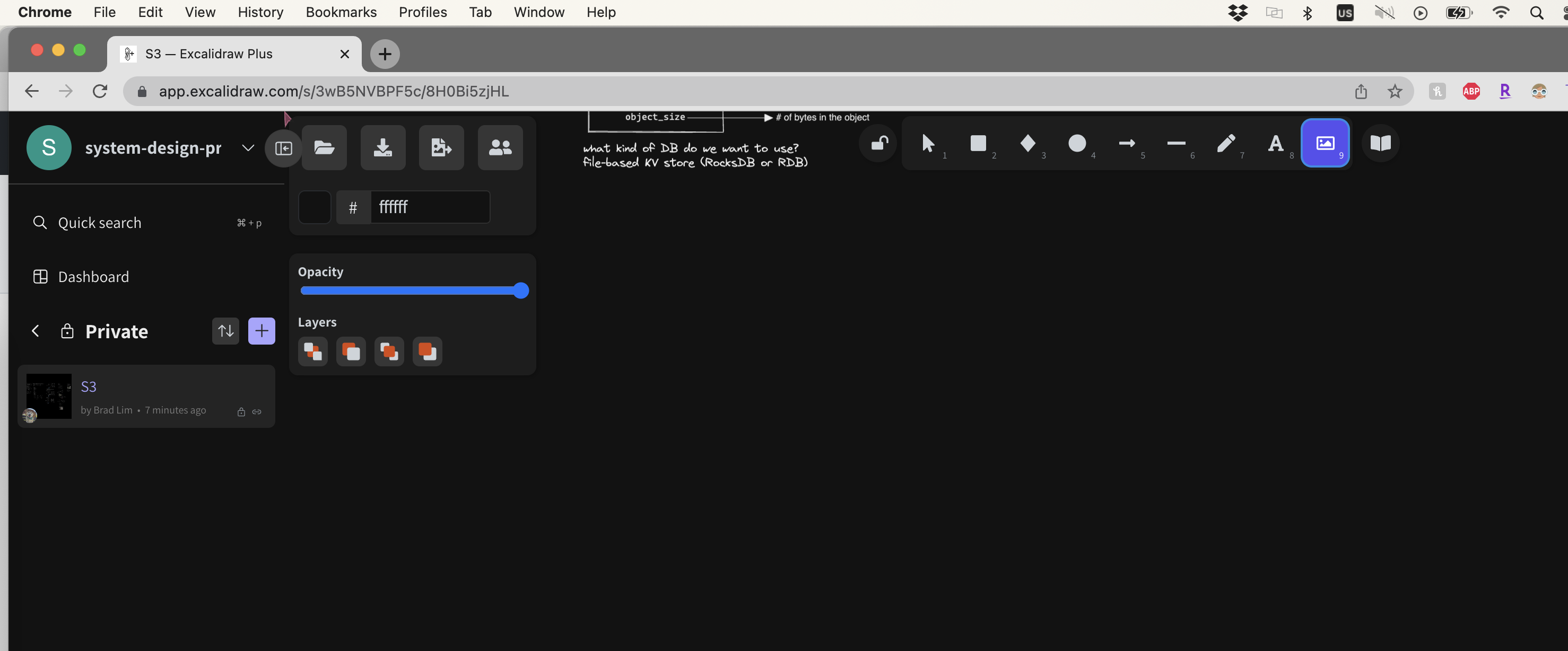Toggle the lock on the S3 drawing
This screenshot has height=651, width=1568.
click(x=241, y=412)
